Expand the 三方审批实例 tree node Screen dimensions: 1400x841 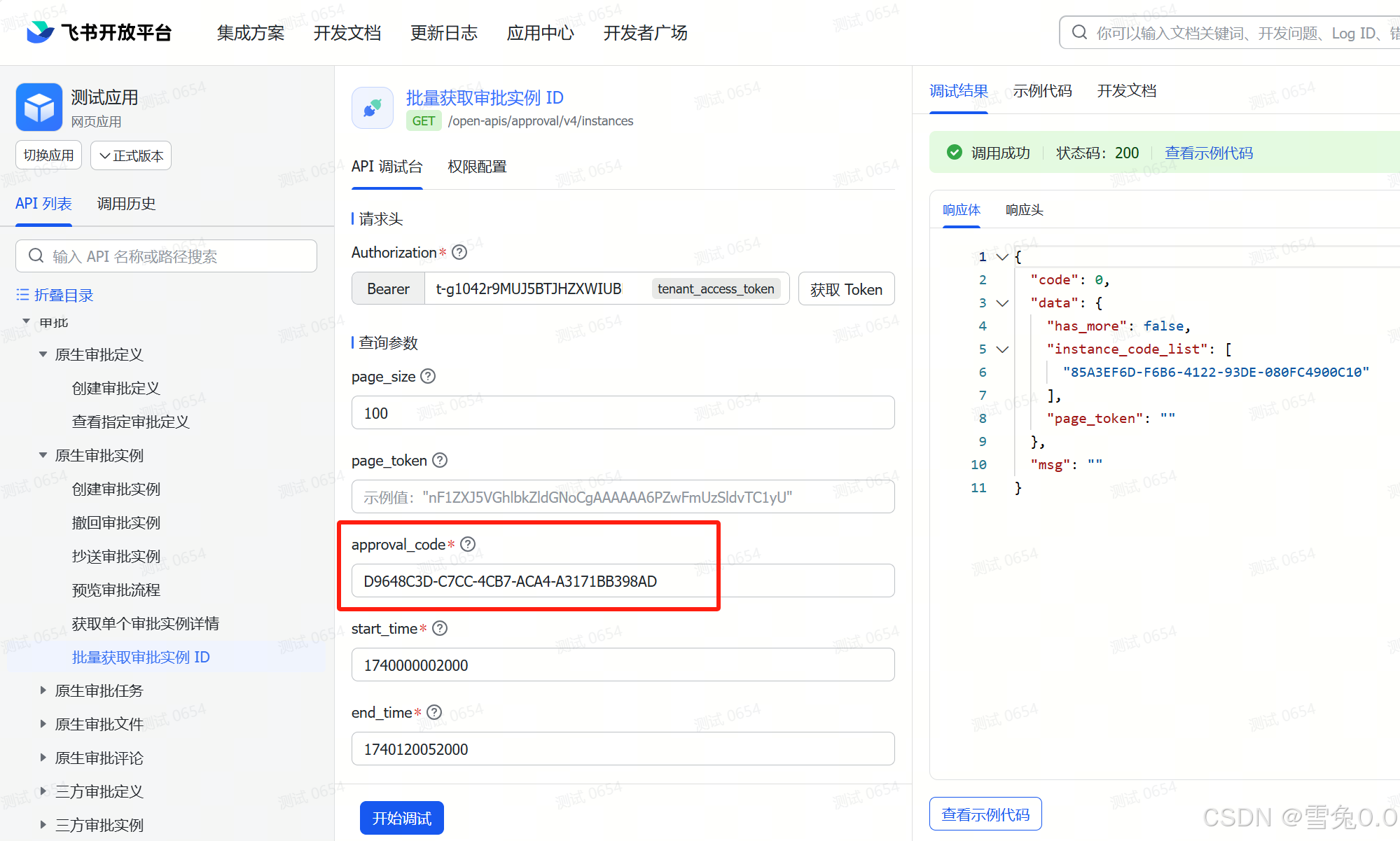point(43,825)
